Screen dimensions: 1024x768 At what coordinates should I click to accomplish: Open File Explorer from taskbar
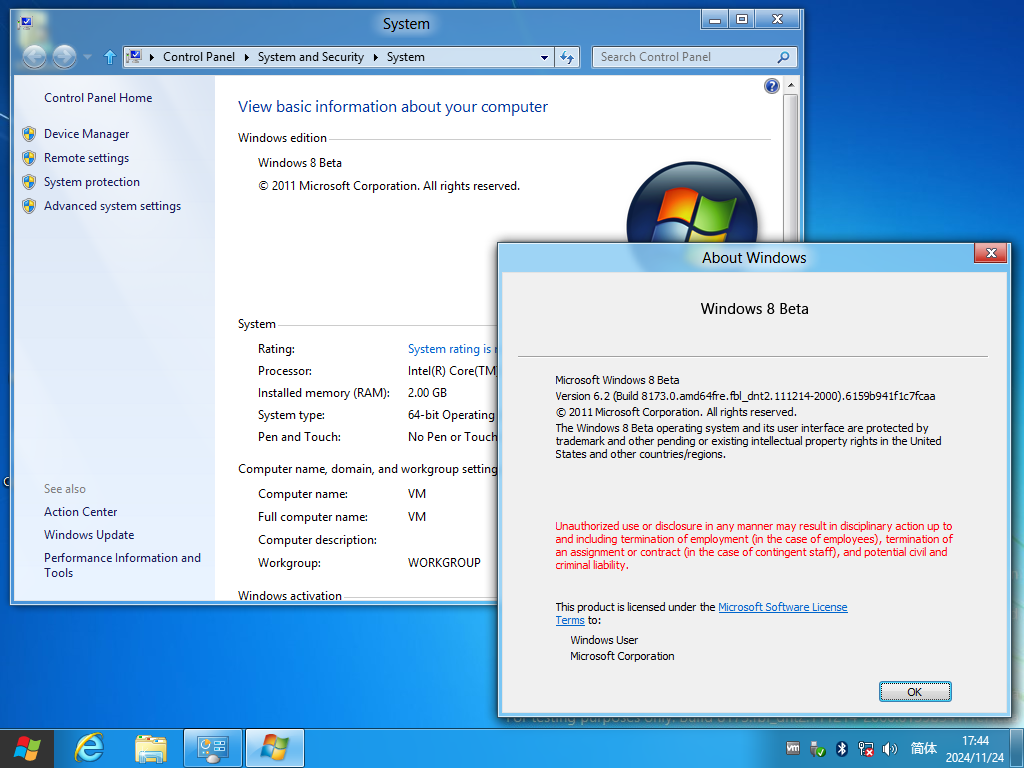pyautogui.click(x=150, y=748)
